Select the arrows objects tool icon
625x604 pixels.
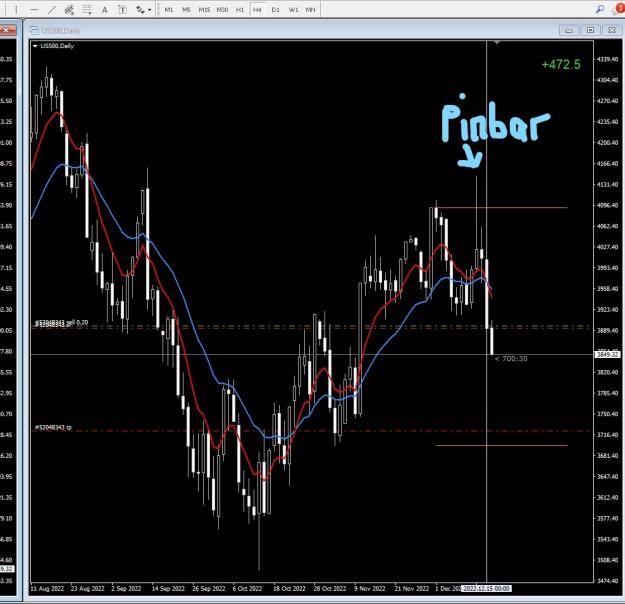click(140, 10)
